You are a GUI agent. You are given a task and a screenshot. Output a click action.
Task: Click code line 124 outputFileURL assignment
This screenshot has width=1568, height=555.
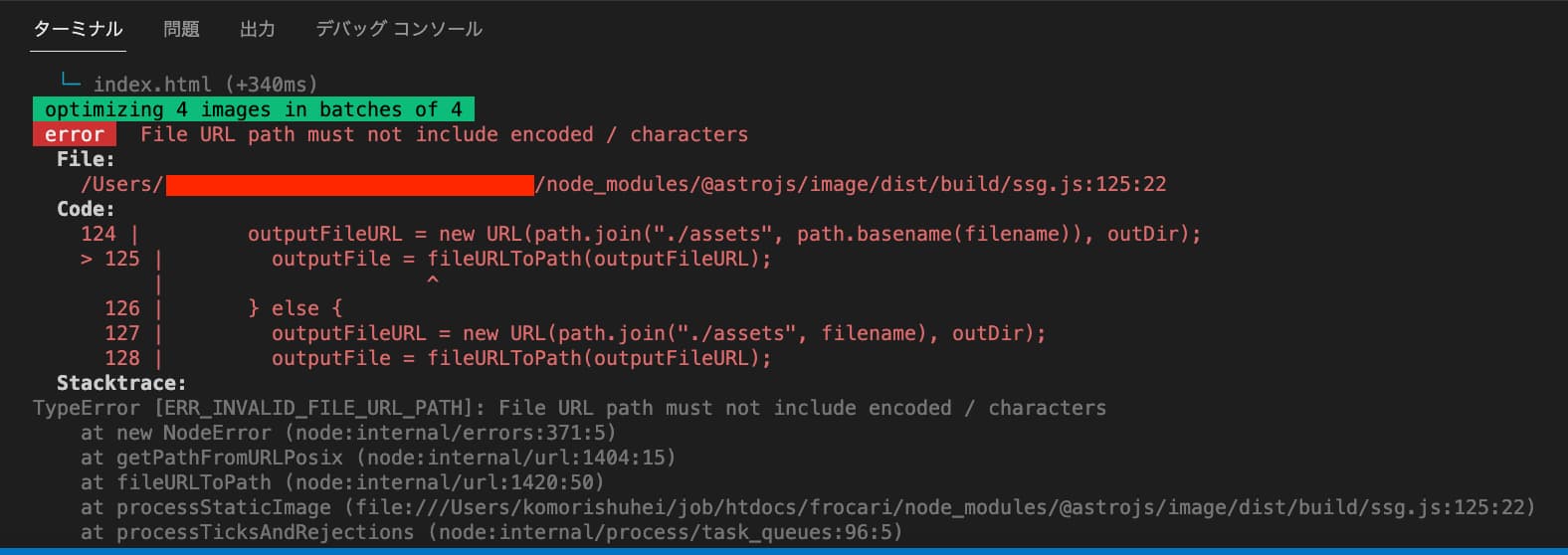[x=641, y=234]
